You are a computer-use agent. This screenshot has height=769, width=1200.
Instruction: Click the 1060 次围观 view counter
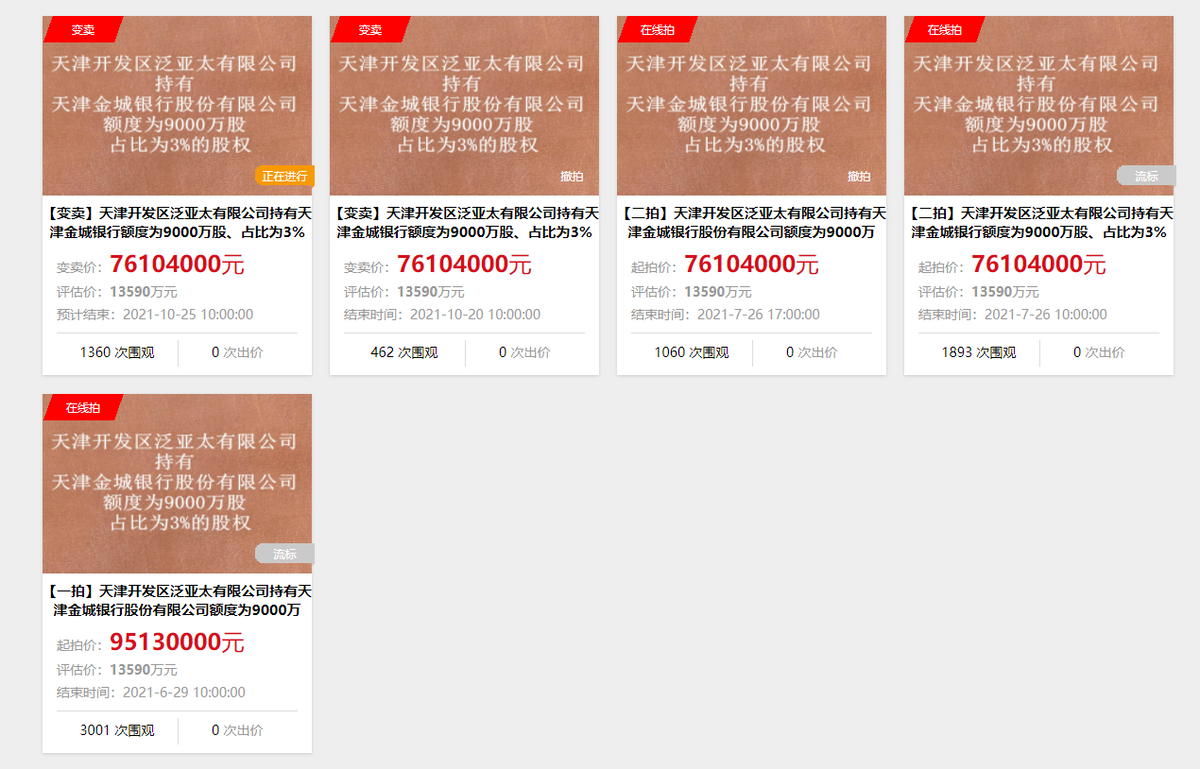tap(692, 352)
